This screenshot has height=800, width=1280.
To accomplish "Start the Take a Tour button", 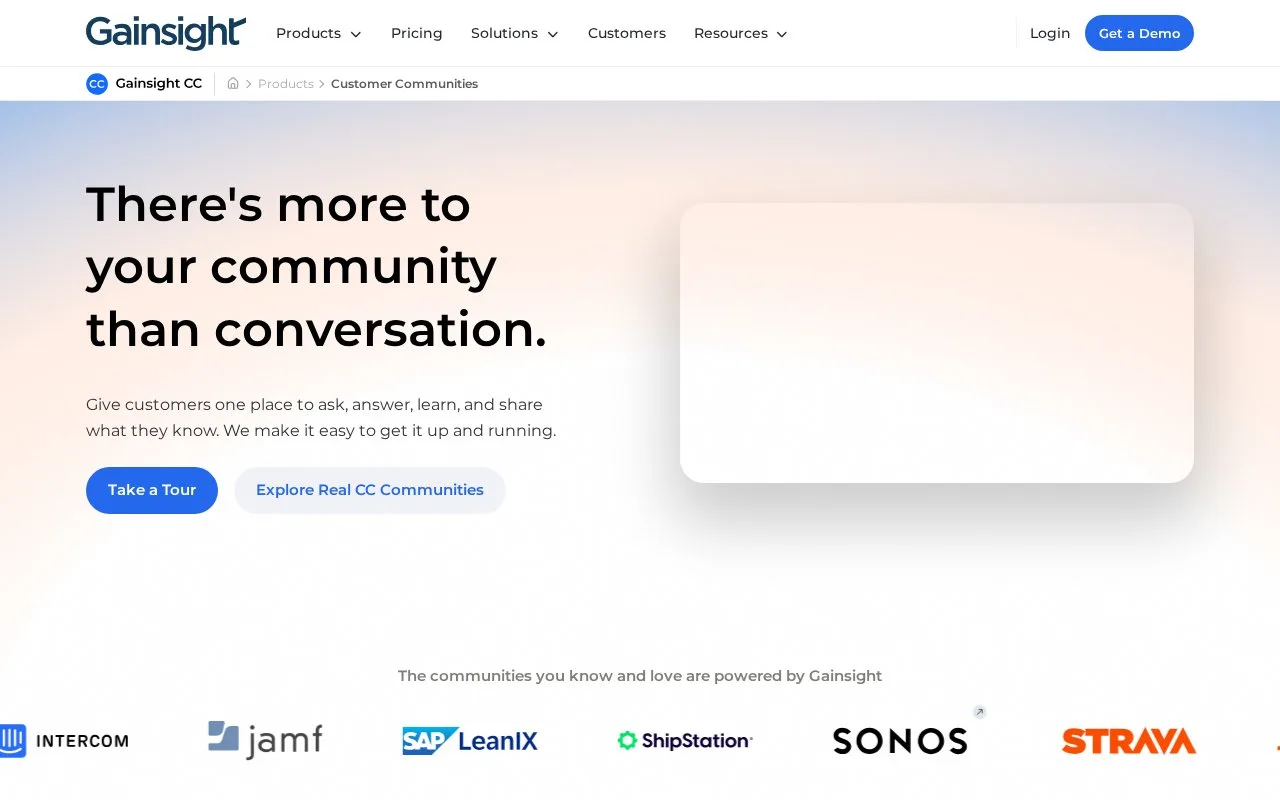I will (x=152, y=490).
